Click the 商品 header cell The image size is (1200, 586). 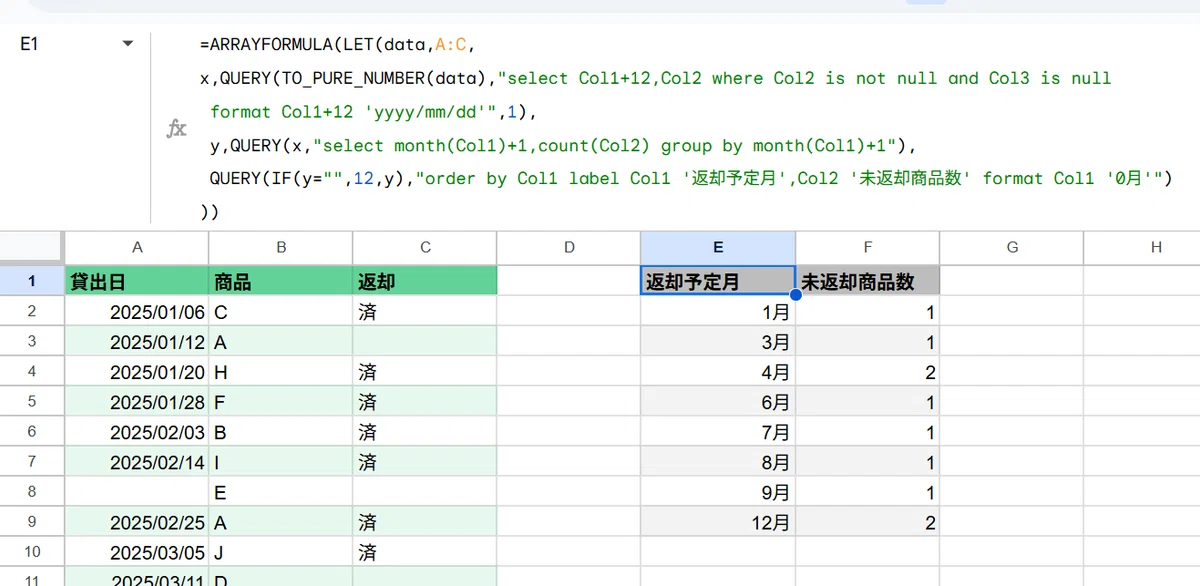coord(281,281)
